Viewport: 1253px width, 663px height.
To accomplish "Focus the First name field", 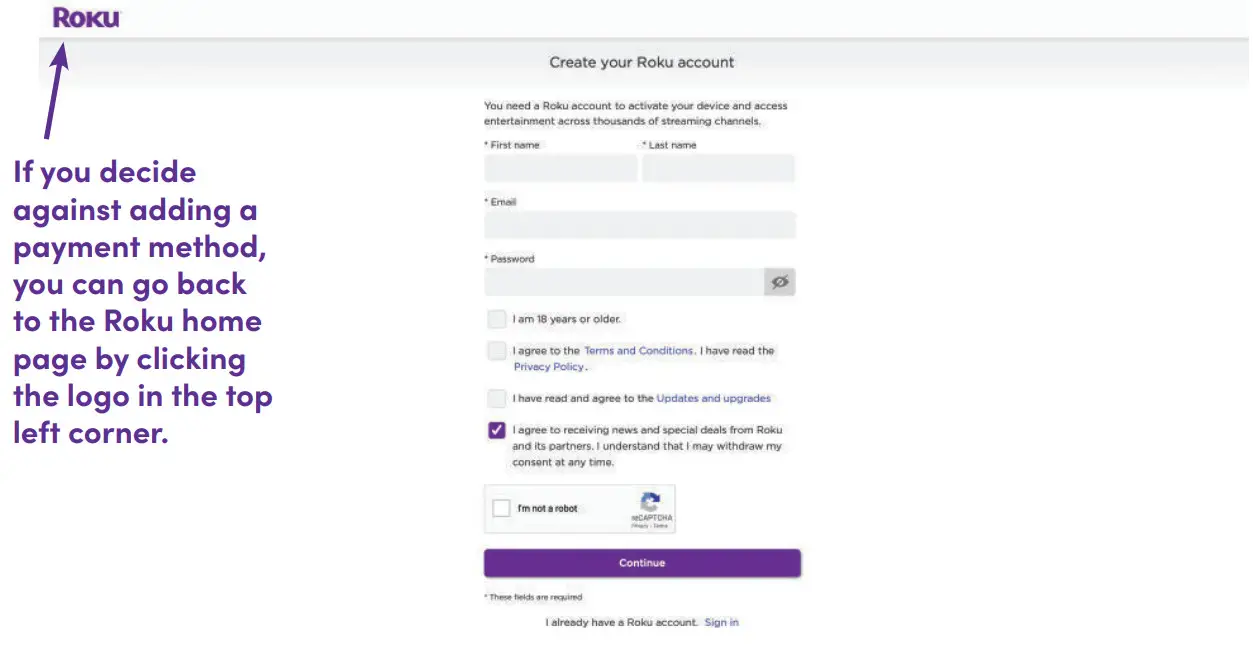I will point(560,168).
